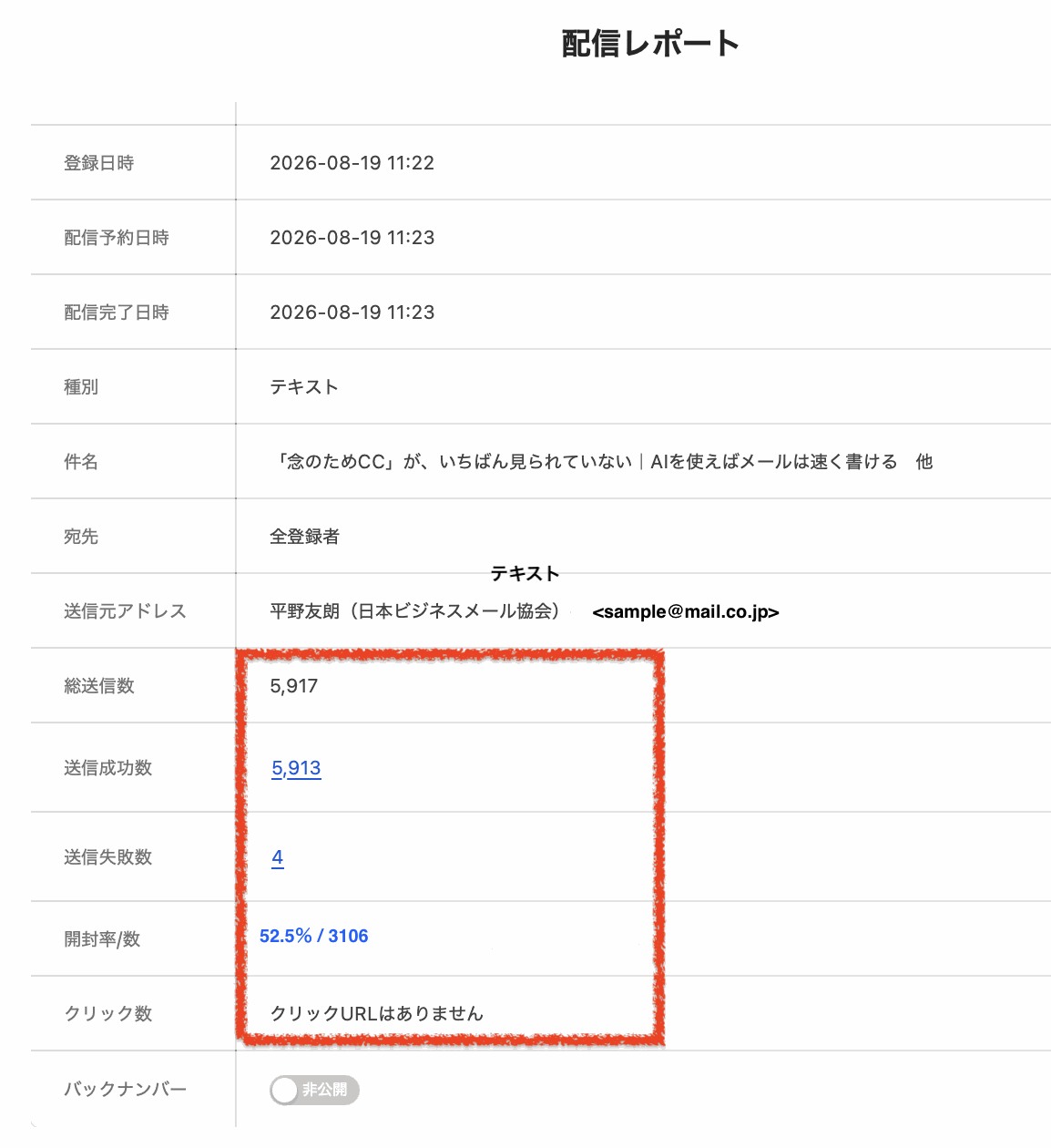Click the subject text 「念のためCC」が、いちばん見られていない
Screen dimensions: 1051x1148
pyautogui.click(x=454, y=462)
